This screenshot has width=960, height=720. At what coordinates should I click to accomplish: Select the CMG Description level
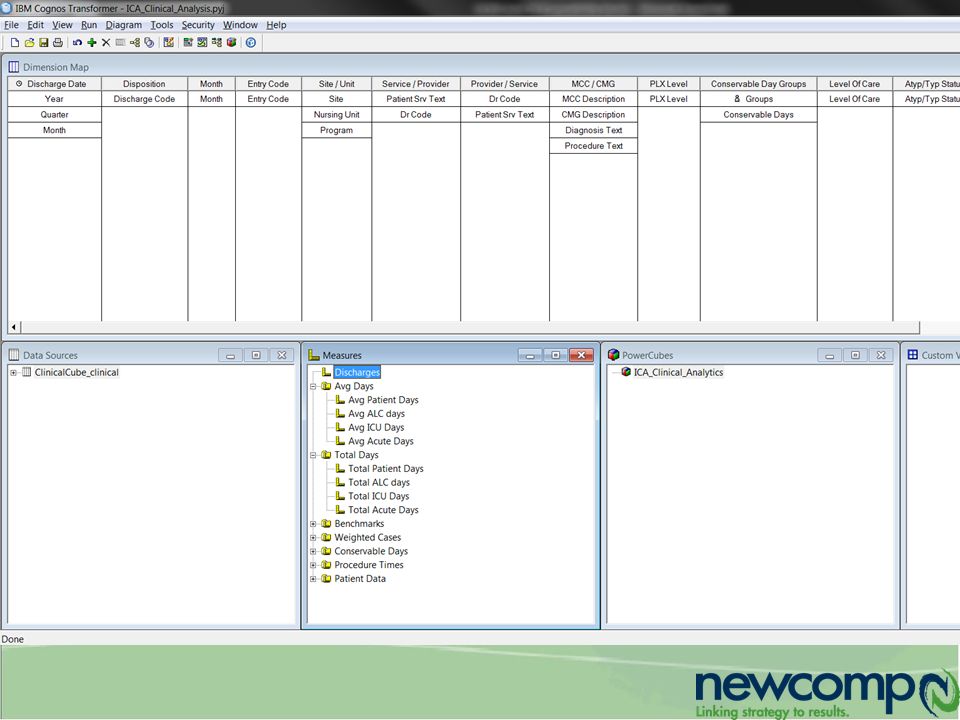593,114
